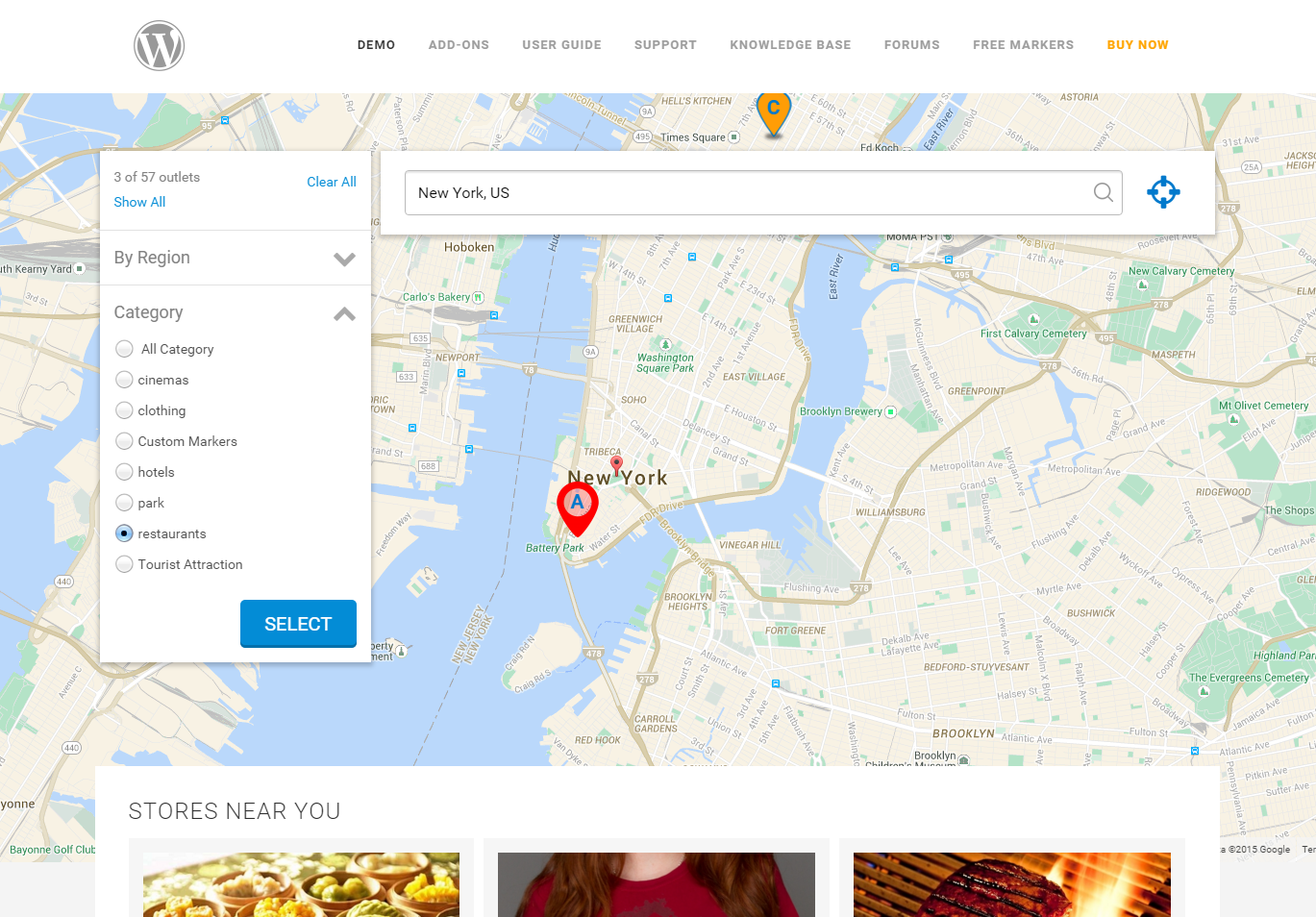Click the Clear All link
The width and height of the screenshot is (1316, 917).
pos(332,182)
